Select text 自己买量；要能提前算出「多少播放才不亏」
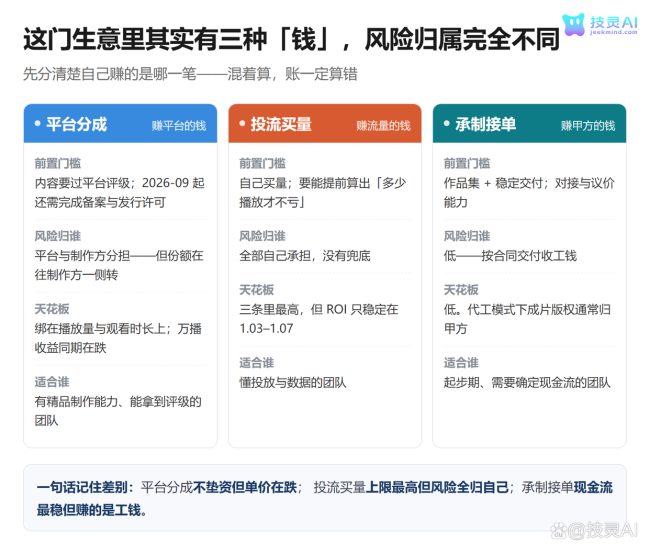650x553 pixels. click(323, 192)
